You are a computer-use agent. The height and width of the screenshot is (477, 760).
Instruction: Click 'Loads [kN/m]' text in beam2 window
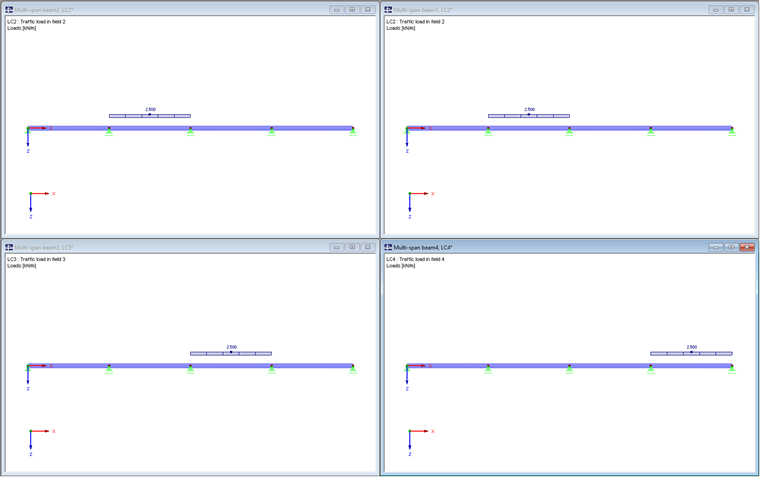point(22,28)
